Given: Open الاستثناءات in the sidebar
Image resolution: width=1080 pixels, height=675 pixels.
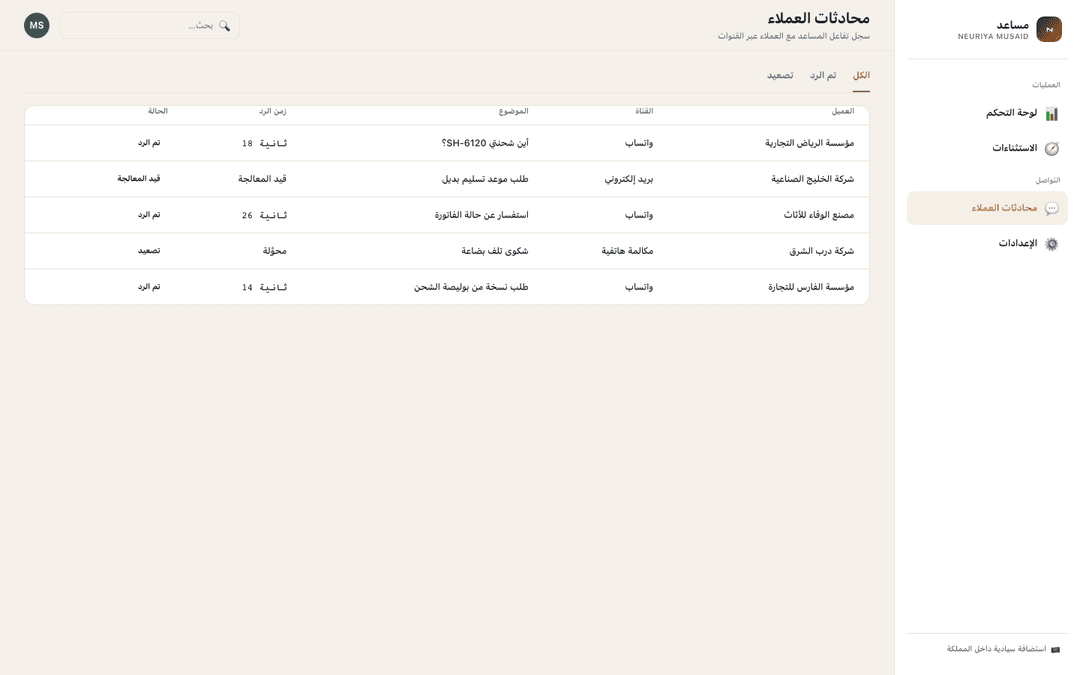Looking at the screenshot, I should 987,148.
